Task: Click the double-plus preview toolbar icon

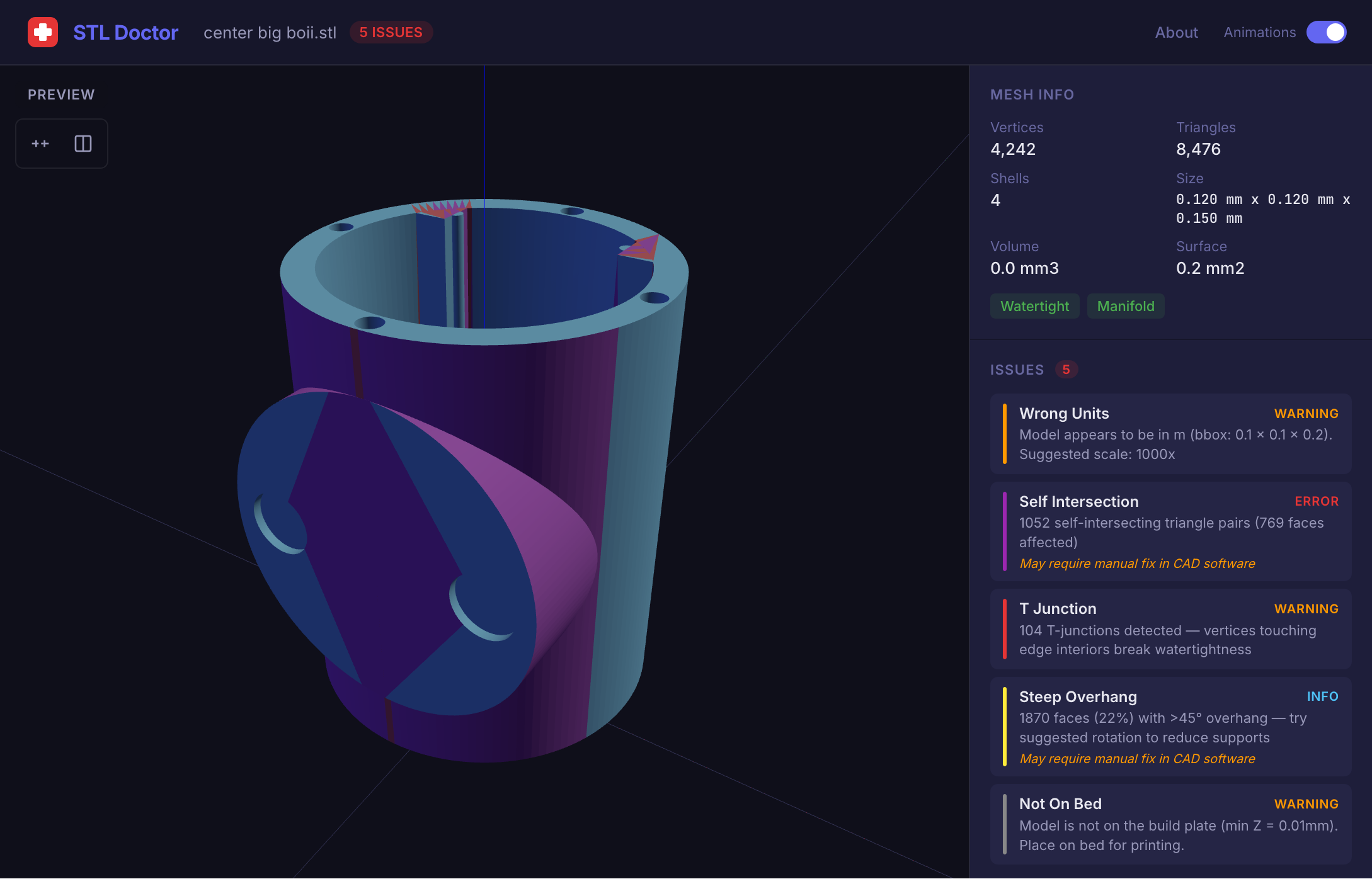Action: click(40, 144)
